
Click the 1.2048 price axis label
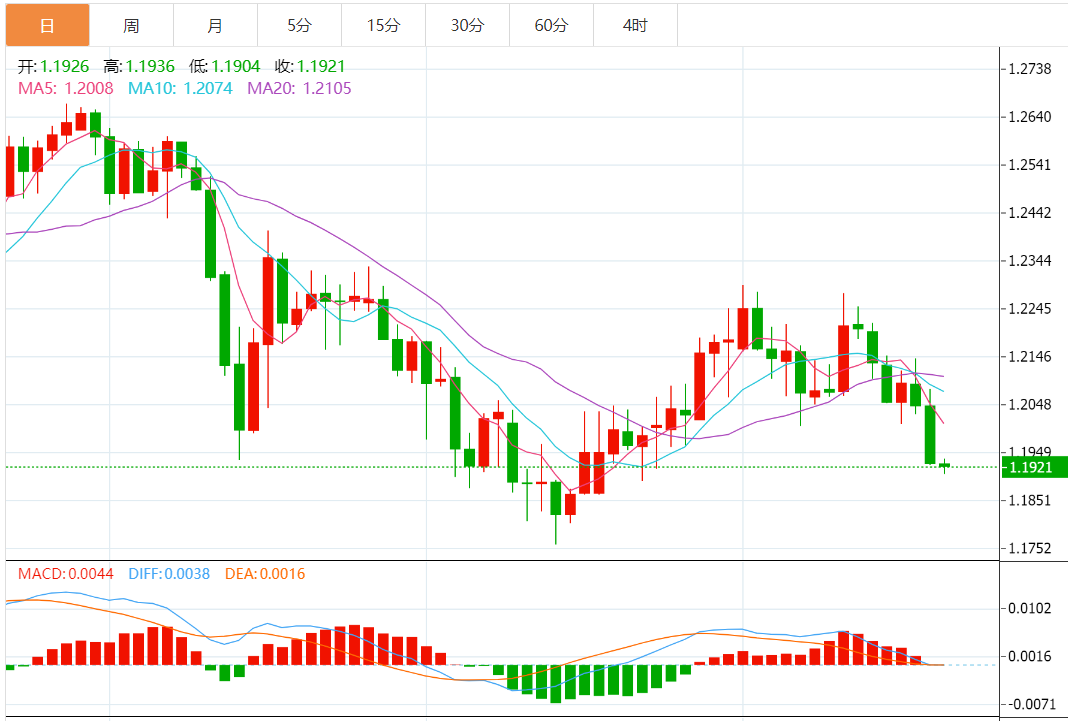(x=1030, y=404)
